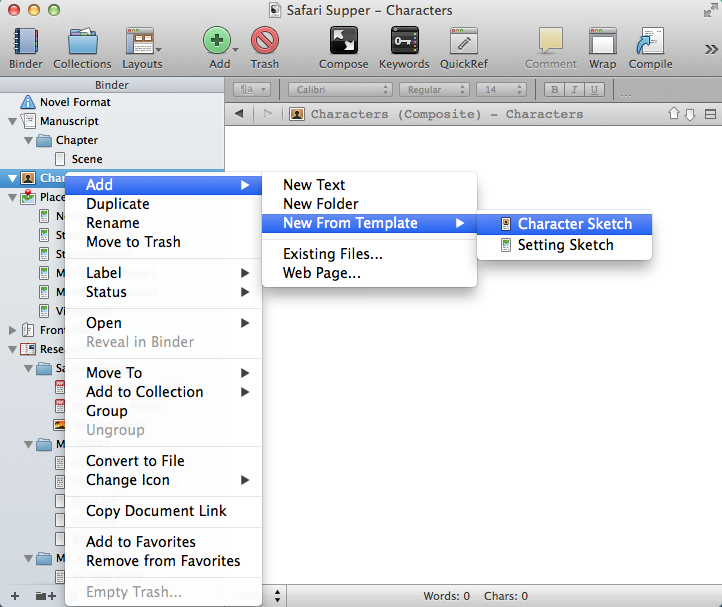Choose New From Template submenu
This screenshot has height=607, width=722.
click(369, 223)
